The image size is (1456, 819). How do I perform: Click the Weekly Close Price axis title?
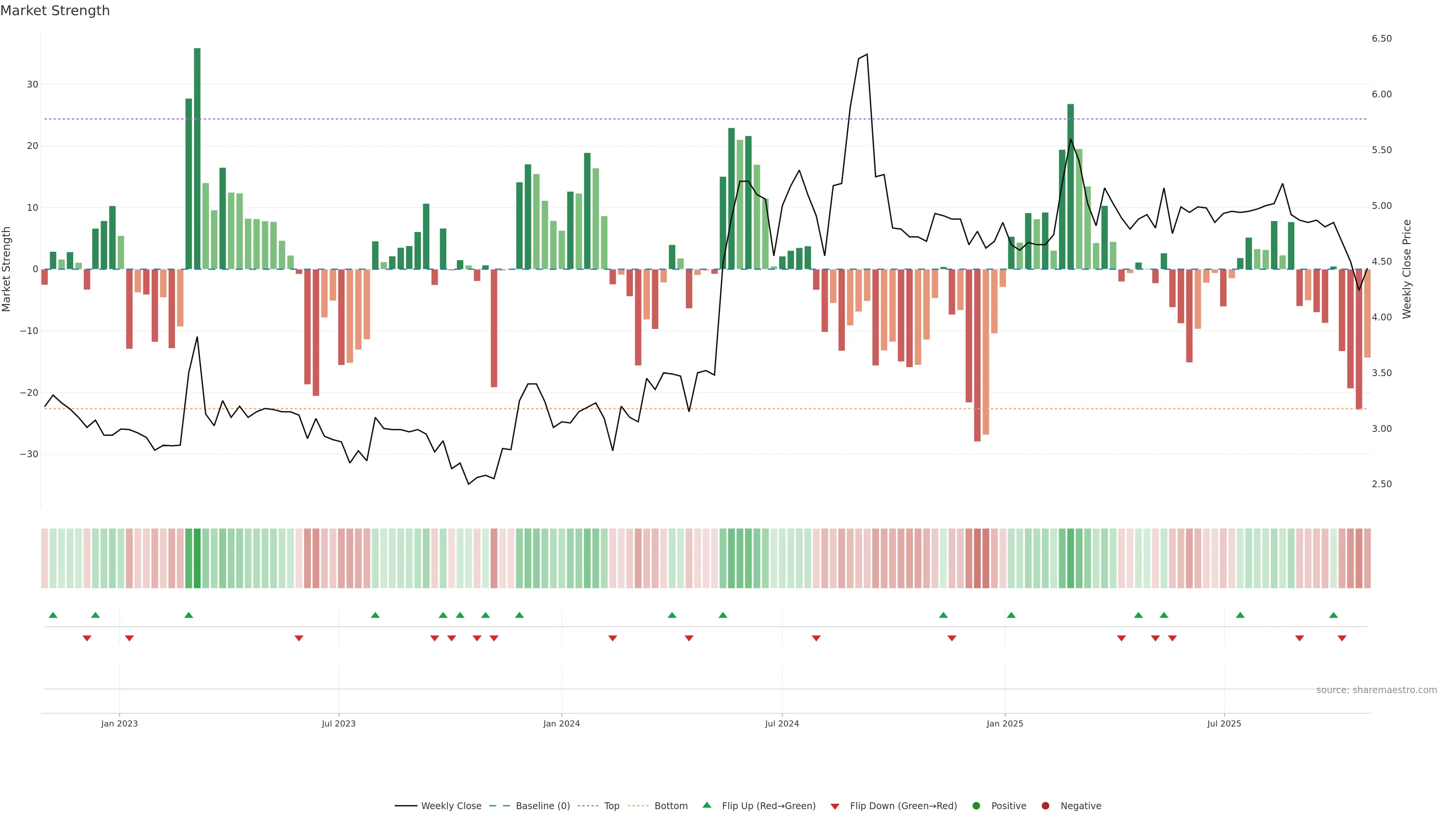1407,269
